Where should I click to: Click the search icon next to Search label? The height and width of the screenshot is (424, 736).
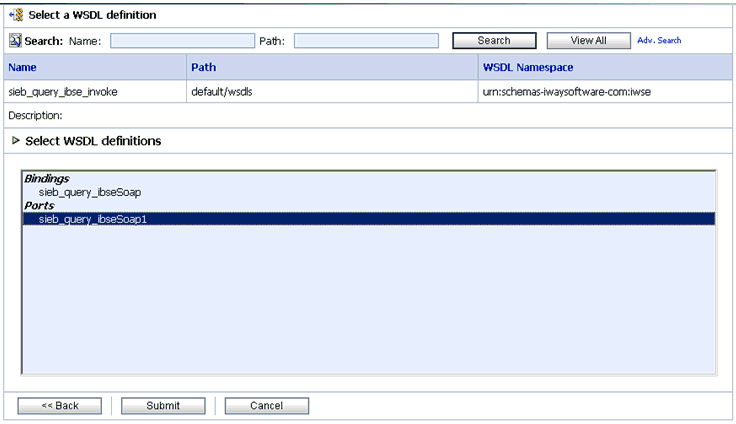(x=15, y=41)
